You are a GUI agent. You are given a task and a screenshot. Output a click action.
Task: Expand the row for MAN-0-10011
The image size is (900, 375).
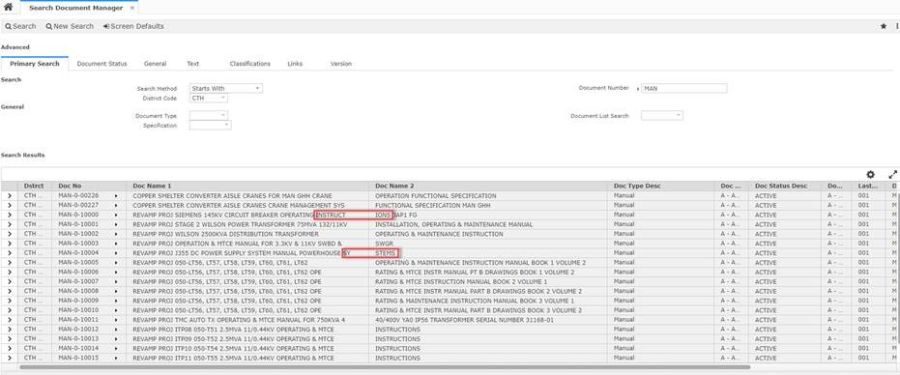(x=9, y=320)
